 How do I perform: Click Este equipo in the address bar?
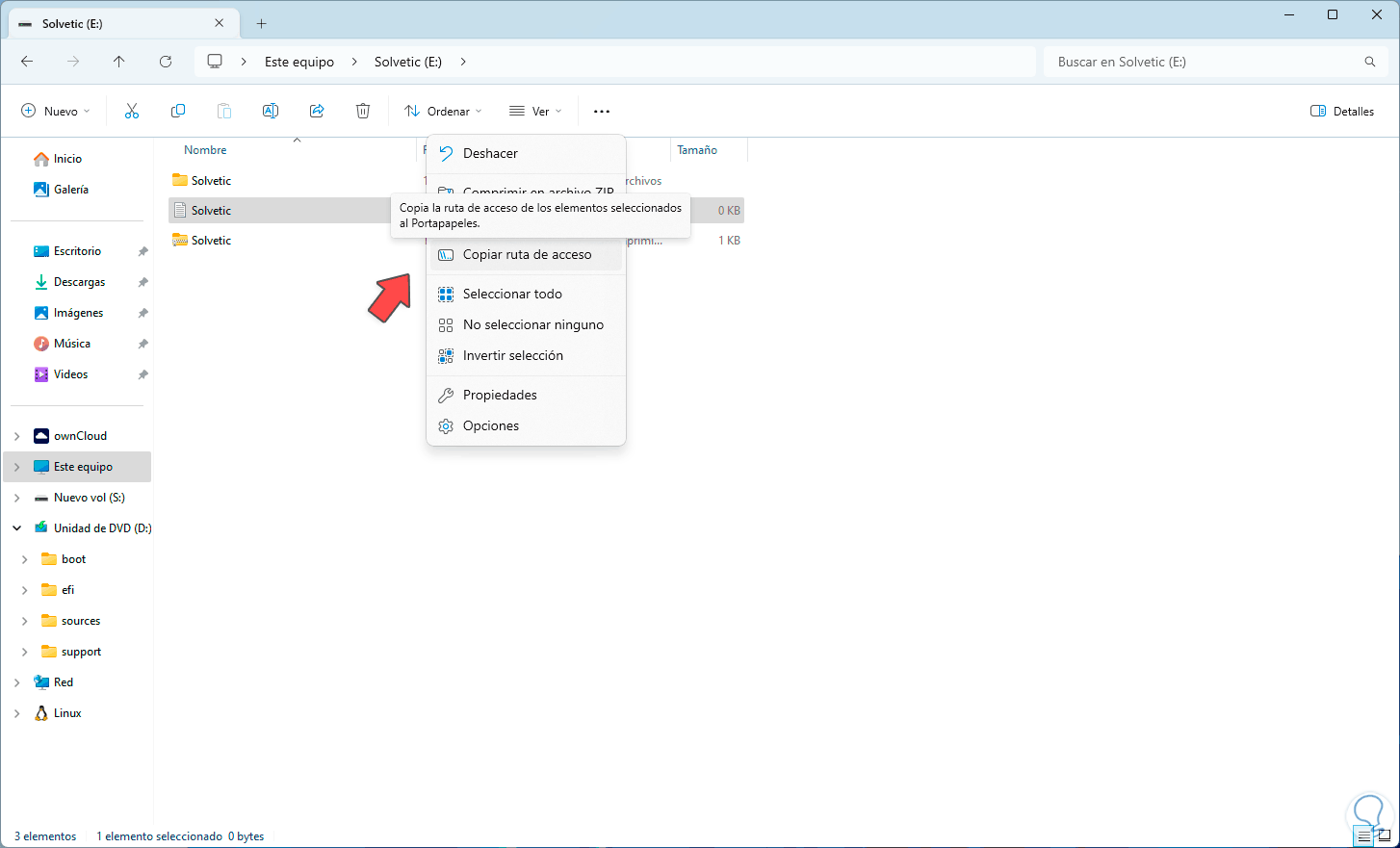point(299,62)
